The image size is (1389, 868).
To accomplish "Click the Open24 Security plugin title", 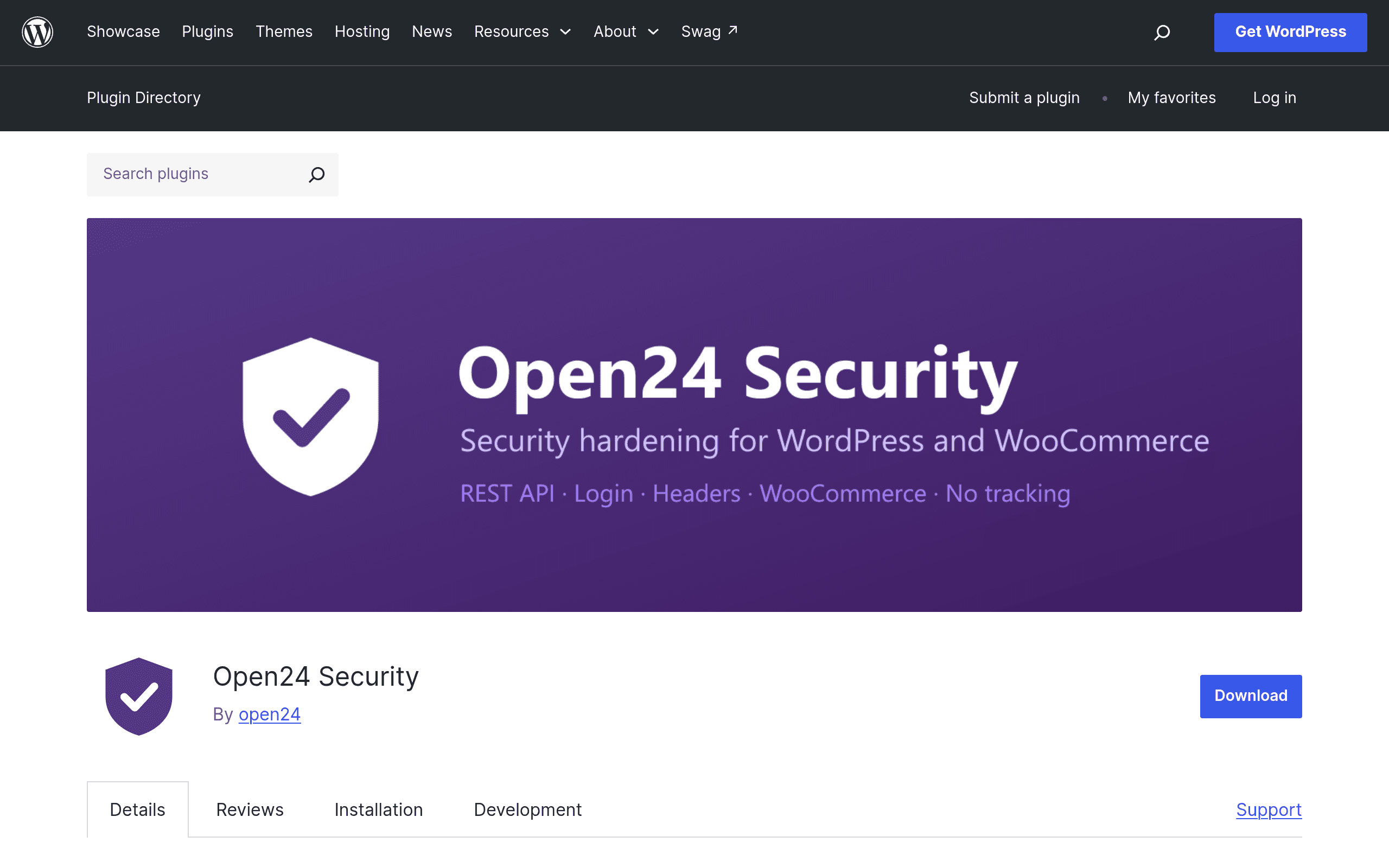I will point(316,676).
